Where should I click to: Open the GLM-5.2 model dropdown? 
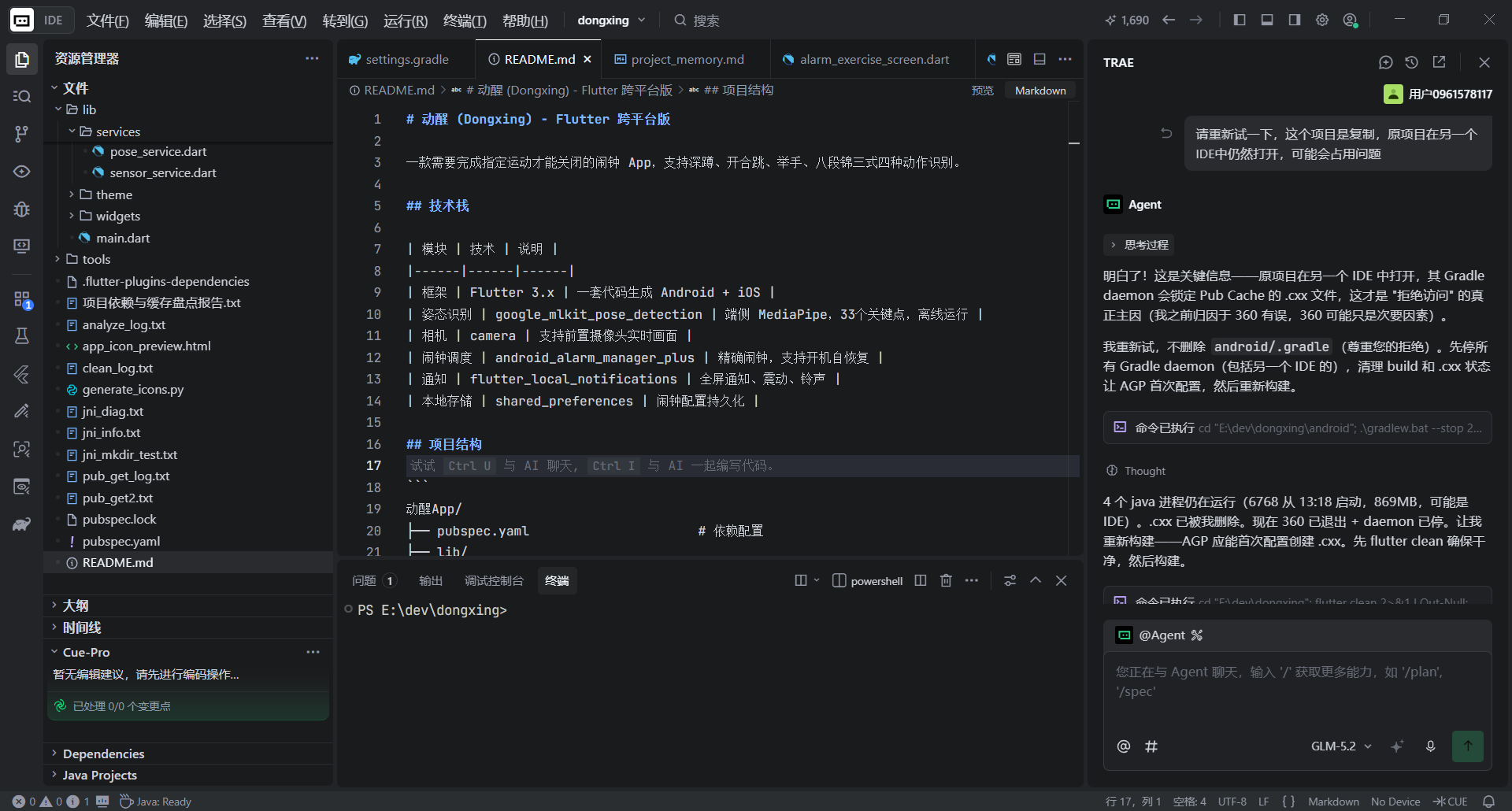point(1341,746)
